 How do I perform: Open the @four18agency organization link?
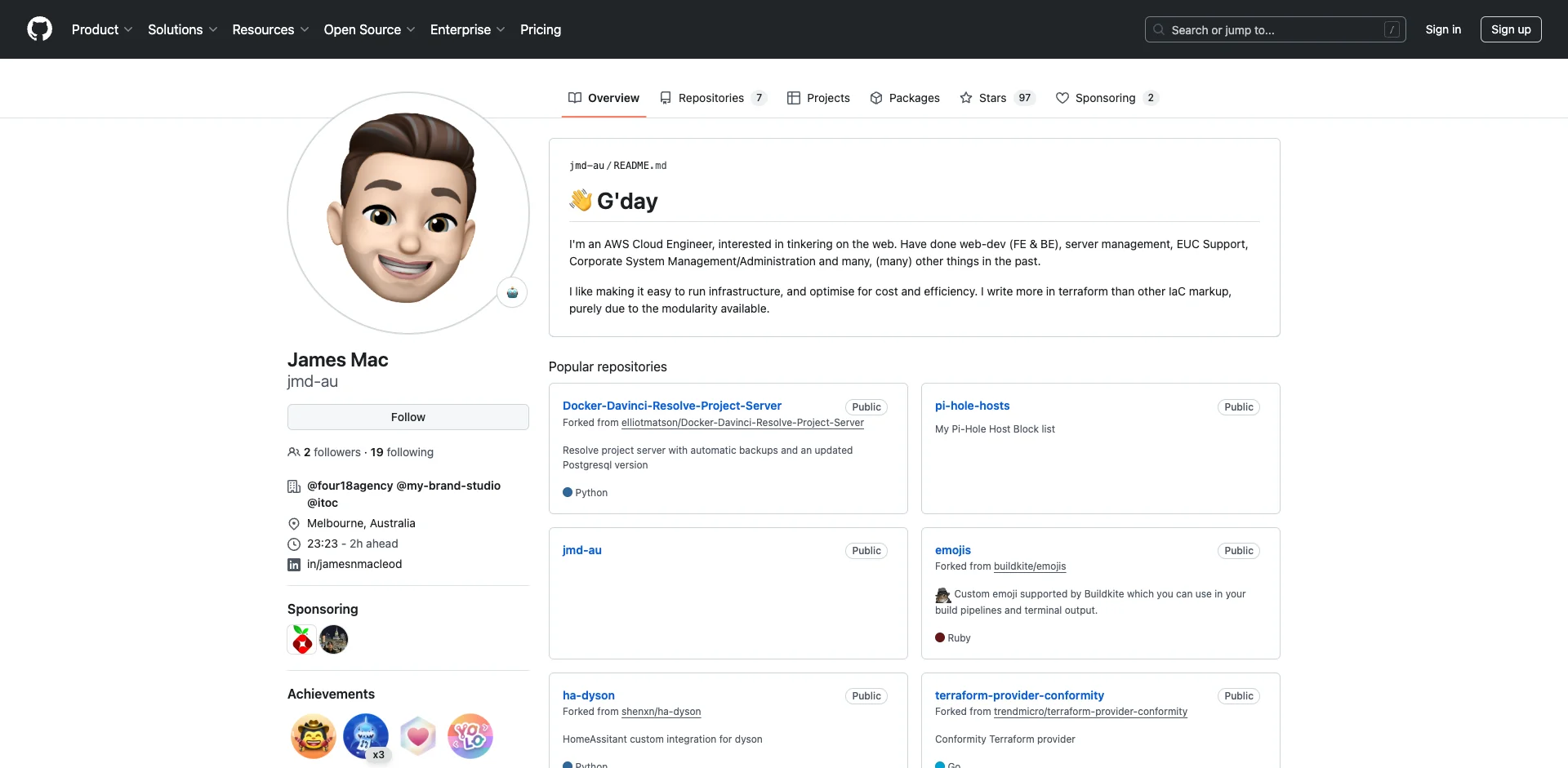(x=350, y=486)
